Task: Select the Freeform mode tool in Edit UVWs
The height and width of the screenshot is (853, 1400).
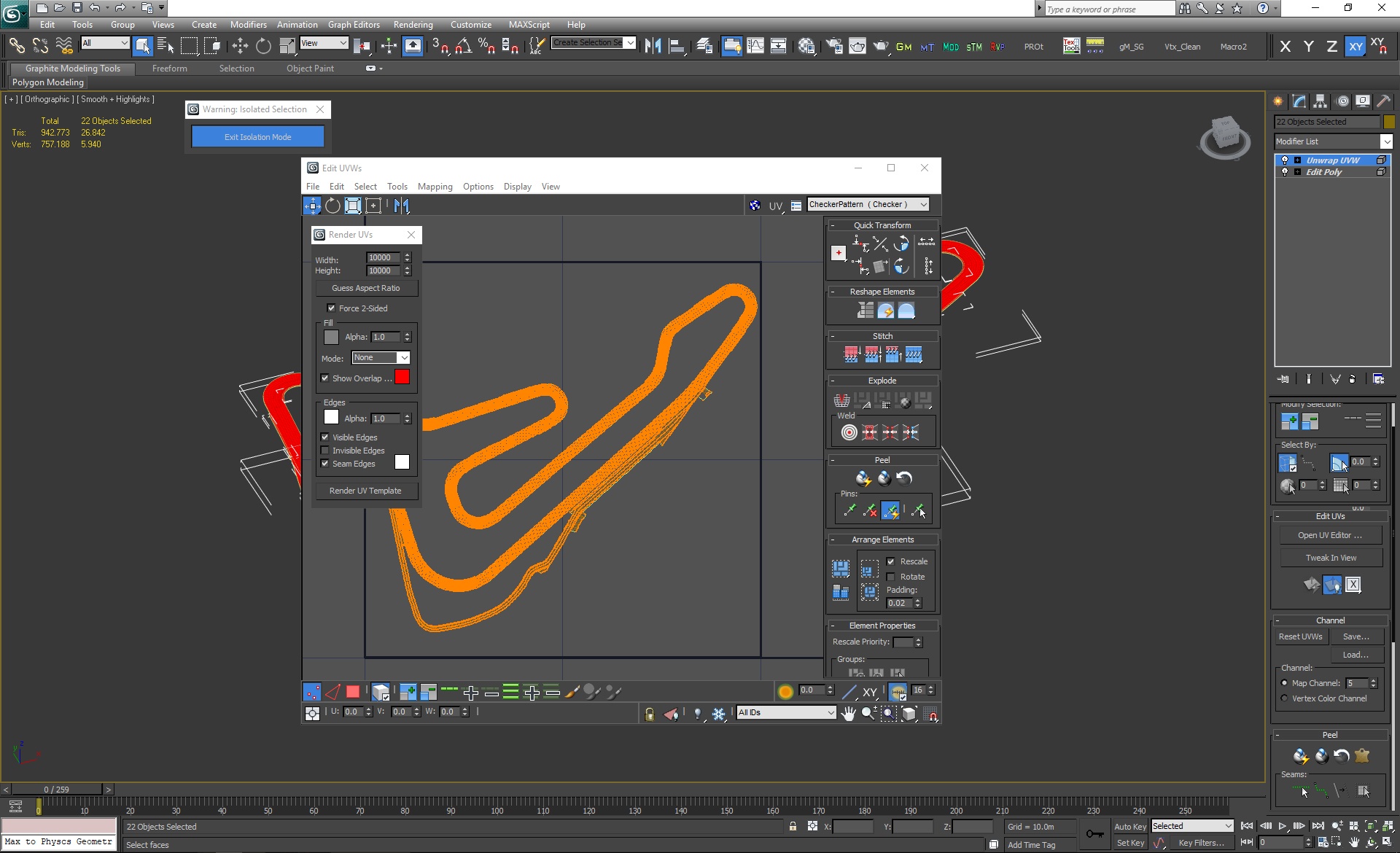Action: [373, 206]
